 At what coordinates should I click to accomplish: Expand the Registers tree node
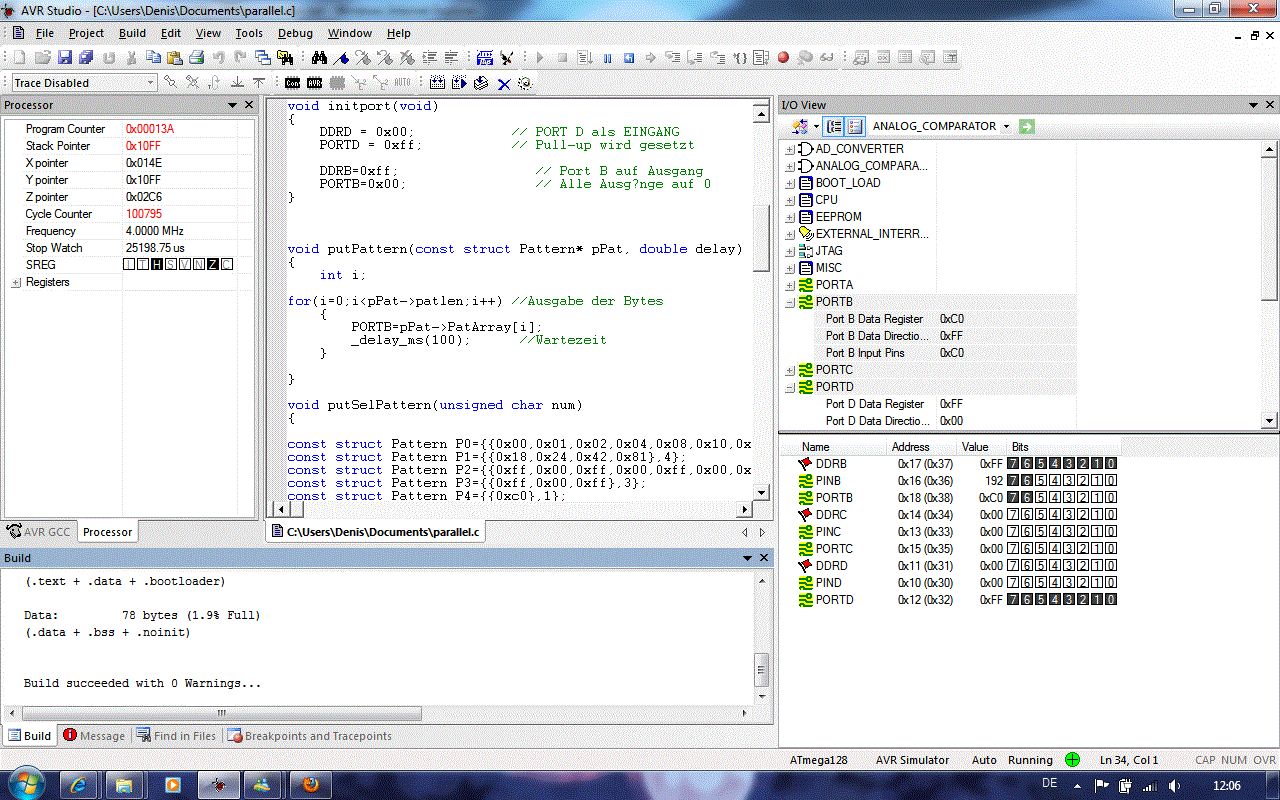coord(16,283)
